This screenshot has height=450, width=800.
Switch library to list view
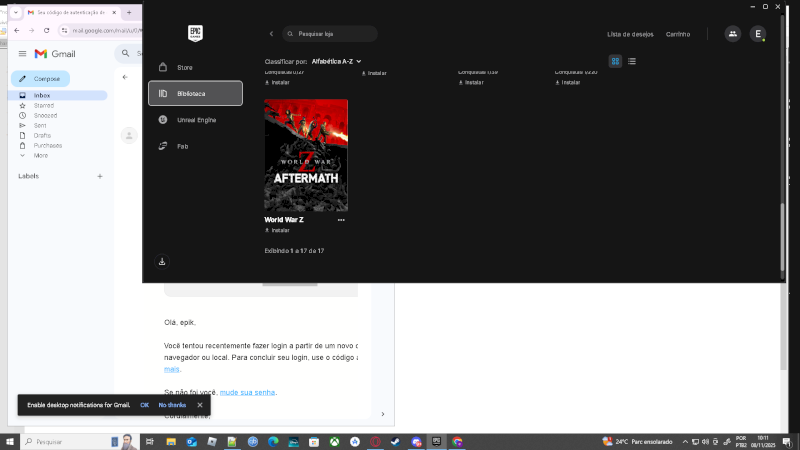click(632, 61)
